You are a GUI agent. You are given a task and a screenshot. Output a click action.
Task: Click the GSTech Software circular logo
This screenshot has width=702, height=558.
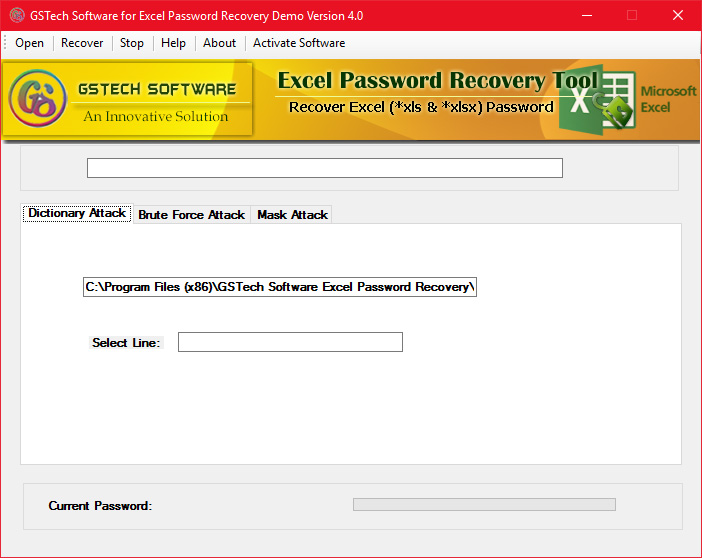[37, 98]
